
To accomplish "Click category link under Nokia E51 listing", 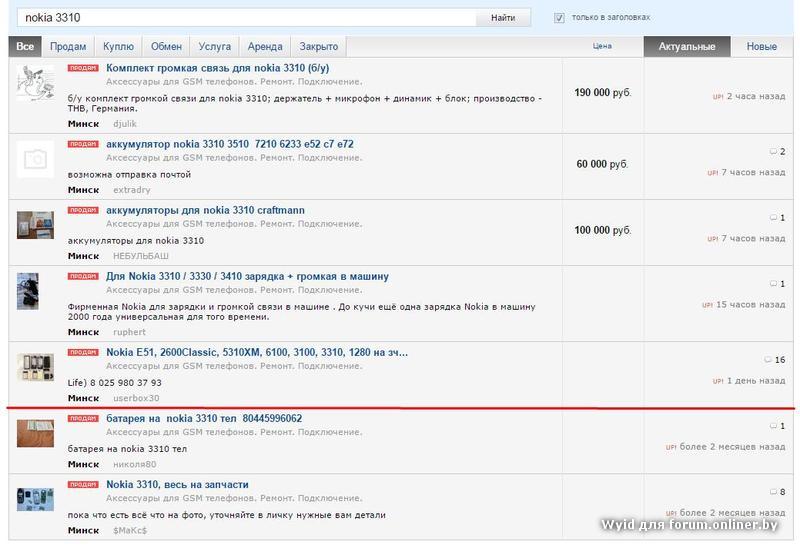I will (x=234, y=366).
